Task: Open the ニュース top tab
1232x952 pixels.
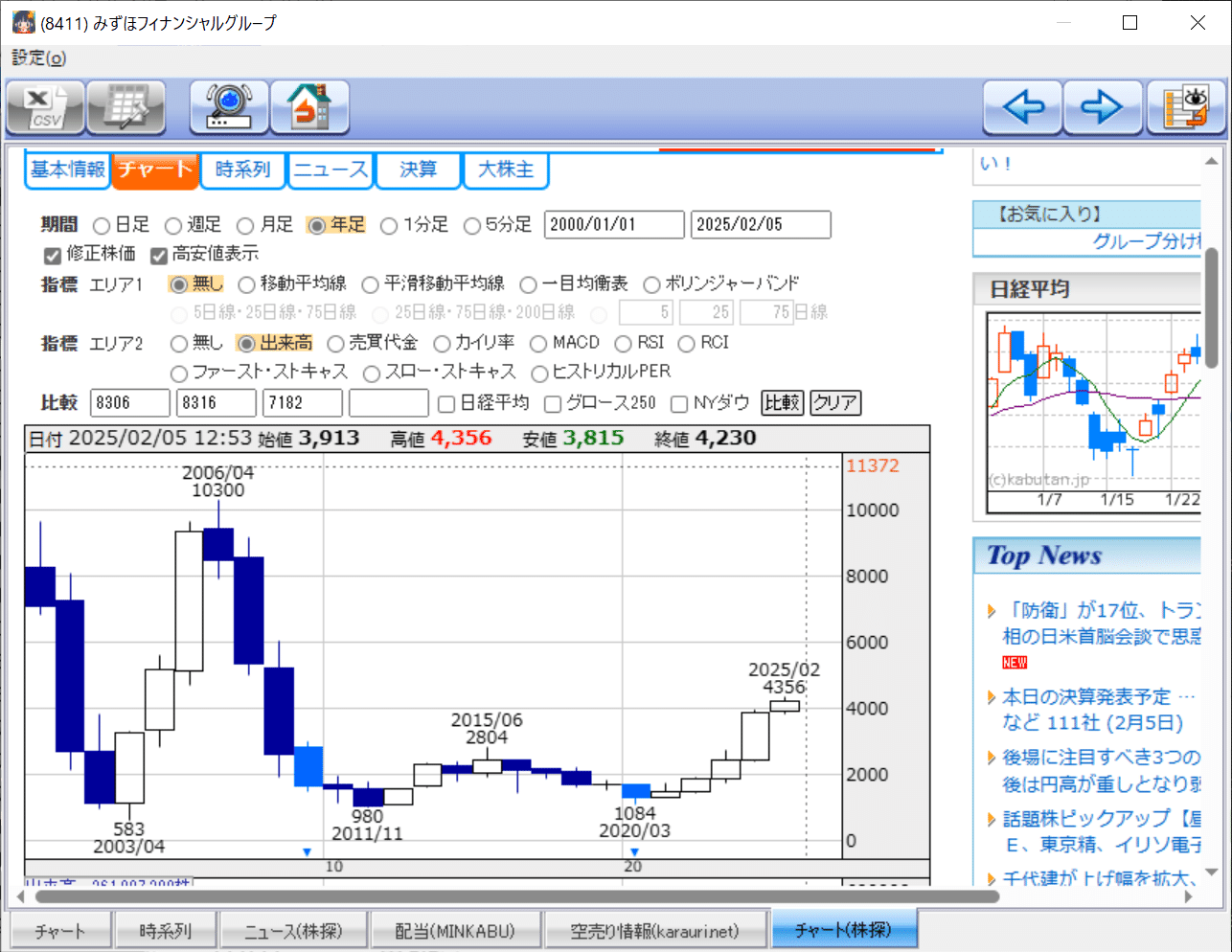Action: coord(331,170)
